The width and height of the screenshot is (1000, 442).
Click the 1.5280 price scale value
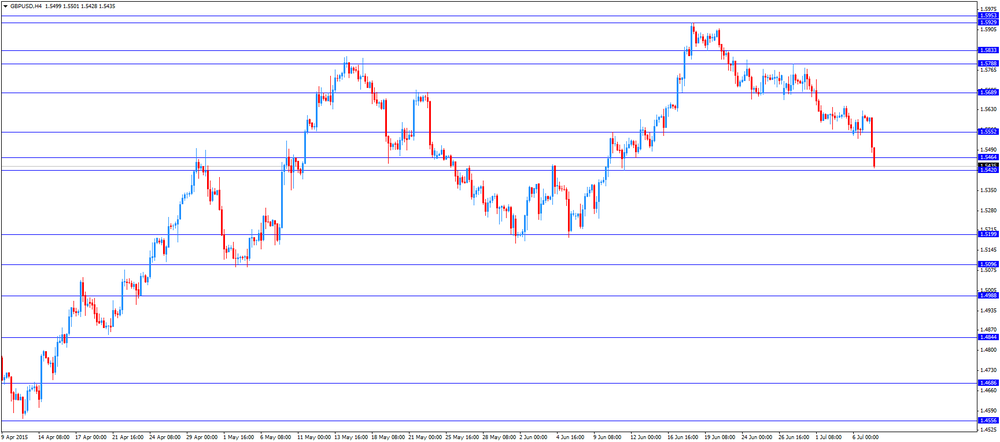[989, 210]
